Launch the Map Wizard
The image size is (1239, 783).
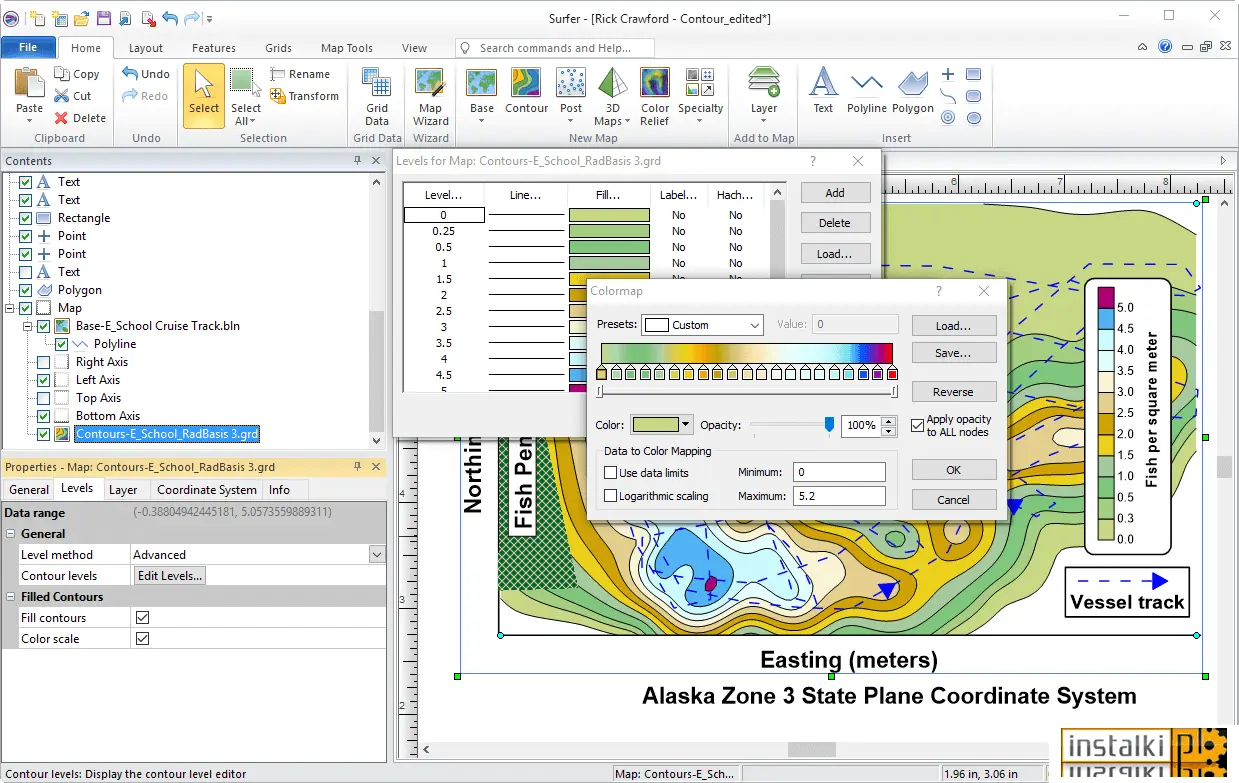431,96
